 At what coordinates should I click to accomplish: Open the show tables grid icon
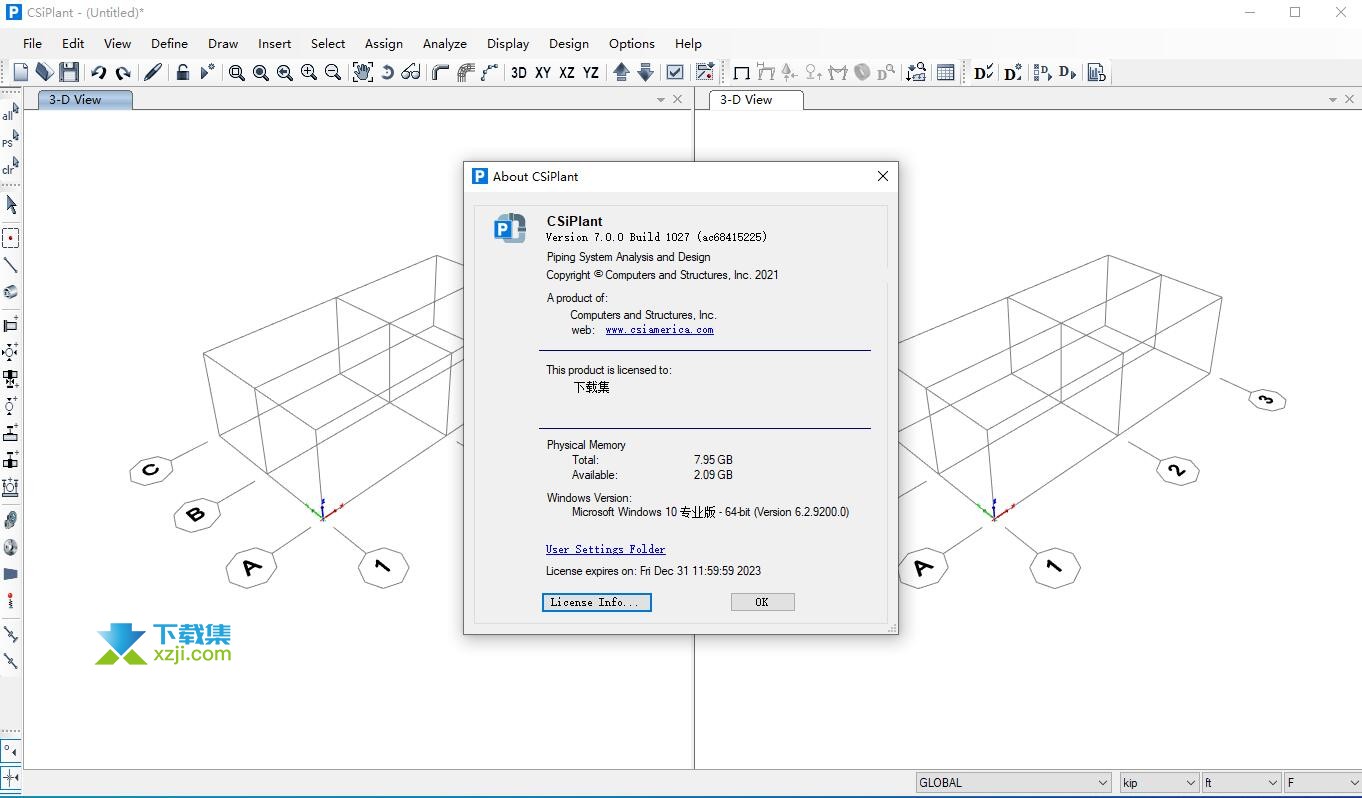945,72
